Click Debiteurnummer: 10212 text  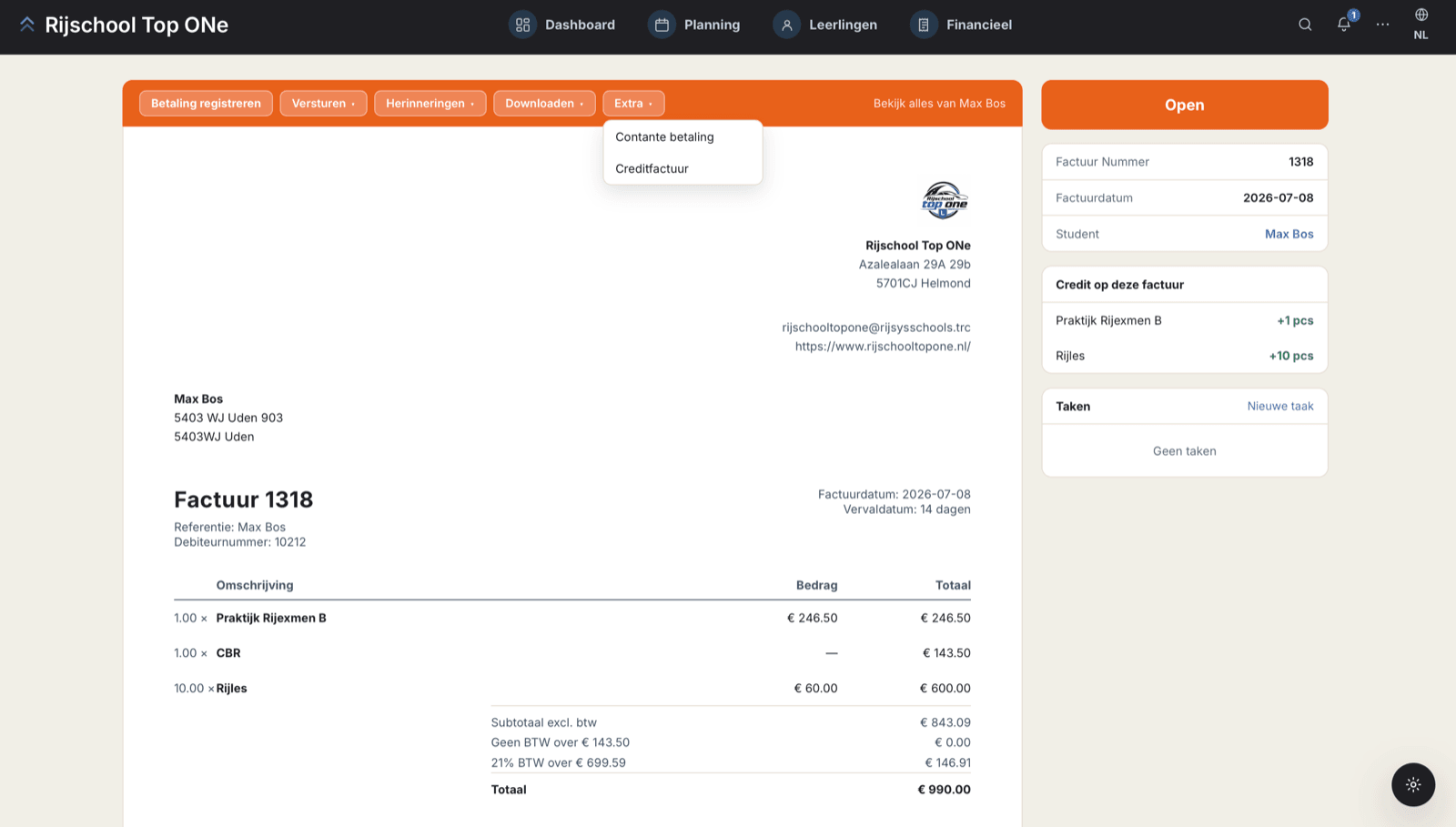coord(240,542)
